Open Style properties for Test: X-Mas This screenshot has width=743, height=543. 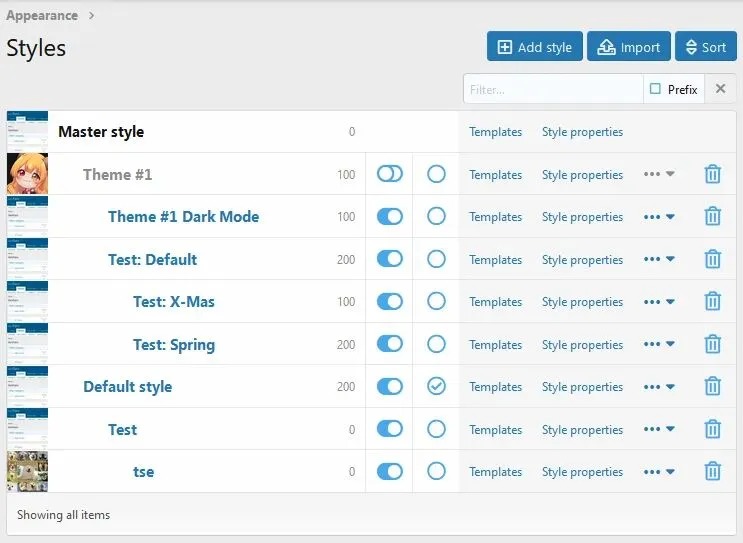point(582,302)
